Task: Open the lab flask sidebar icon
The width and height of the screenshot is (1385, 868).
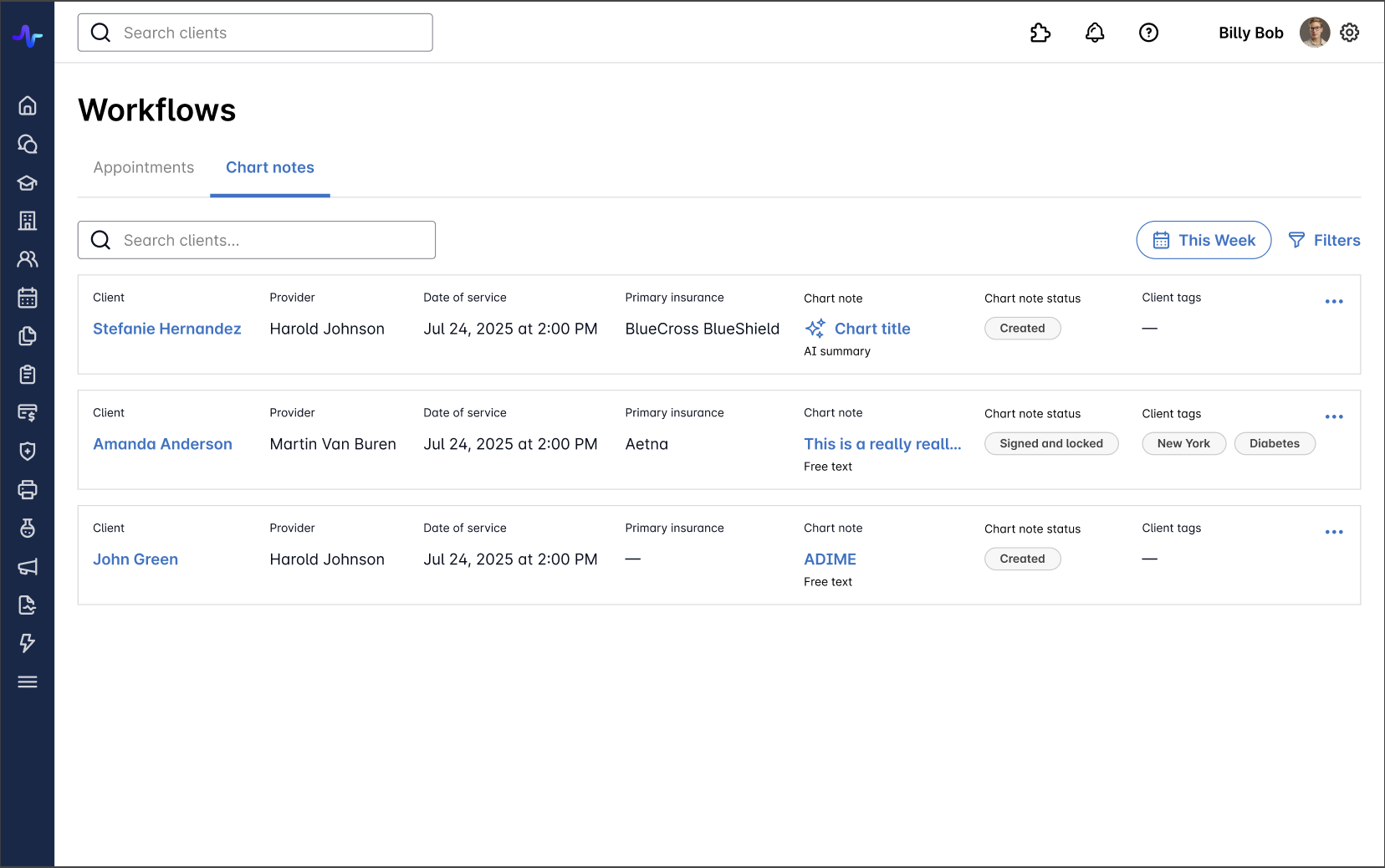Action: pyautogui.click(x=28, y=528)
